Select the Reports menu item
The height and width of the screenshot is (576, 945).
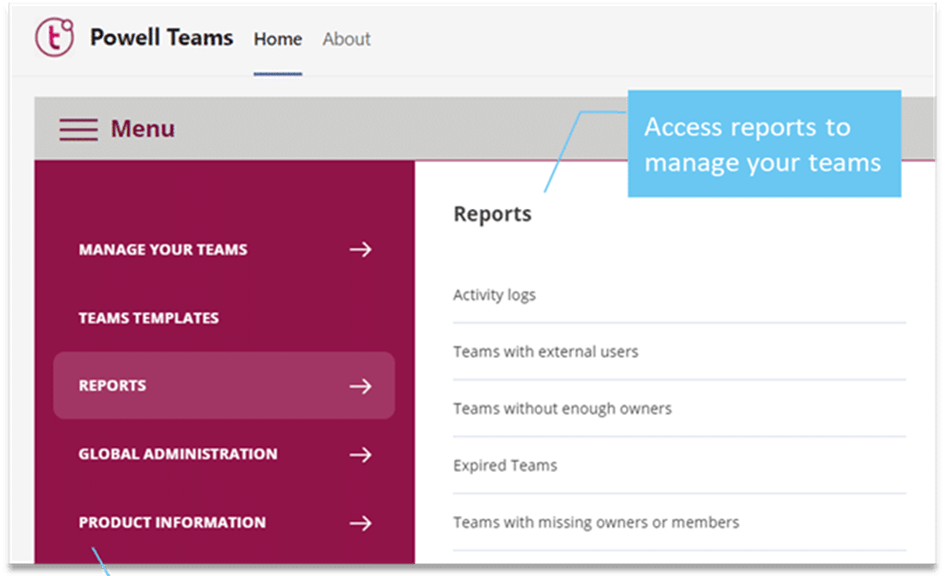coord(224,386)
